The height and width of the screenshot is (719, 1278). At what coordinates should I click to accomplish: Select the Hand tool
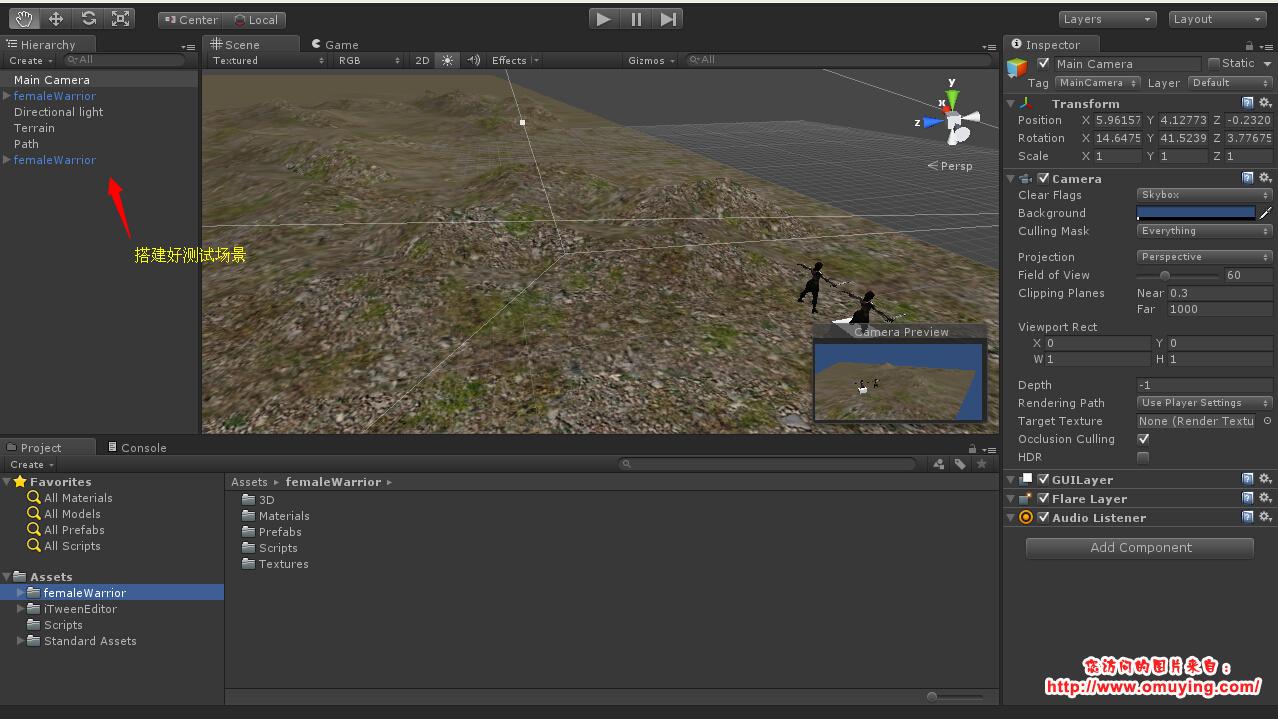point(25,19)
